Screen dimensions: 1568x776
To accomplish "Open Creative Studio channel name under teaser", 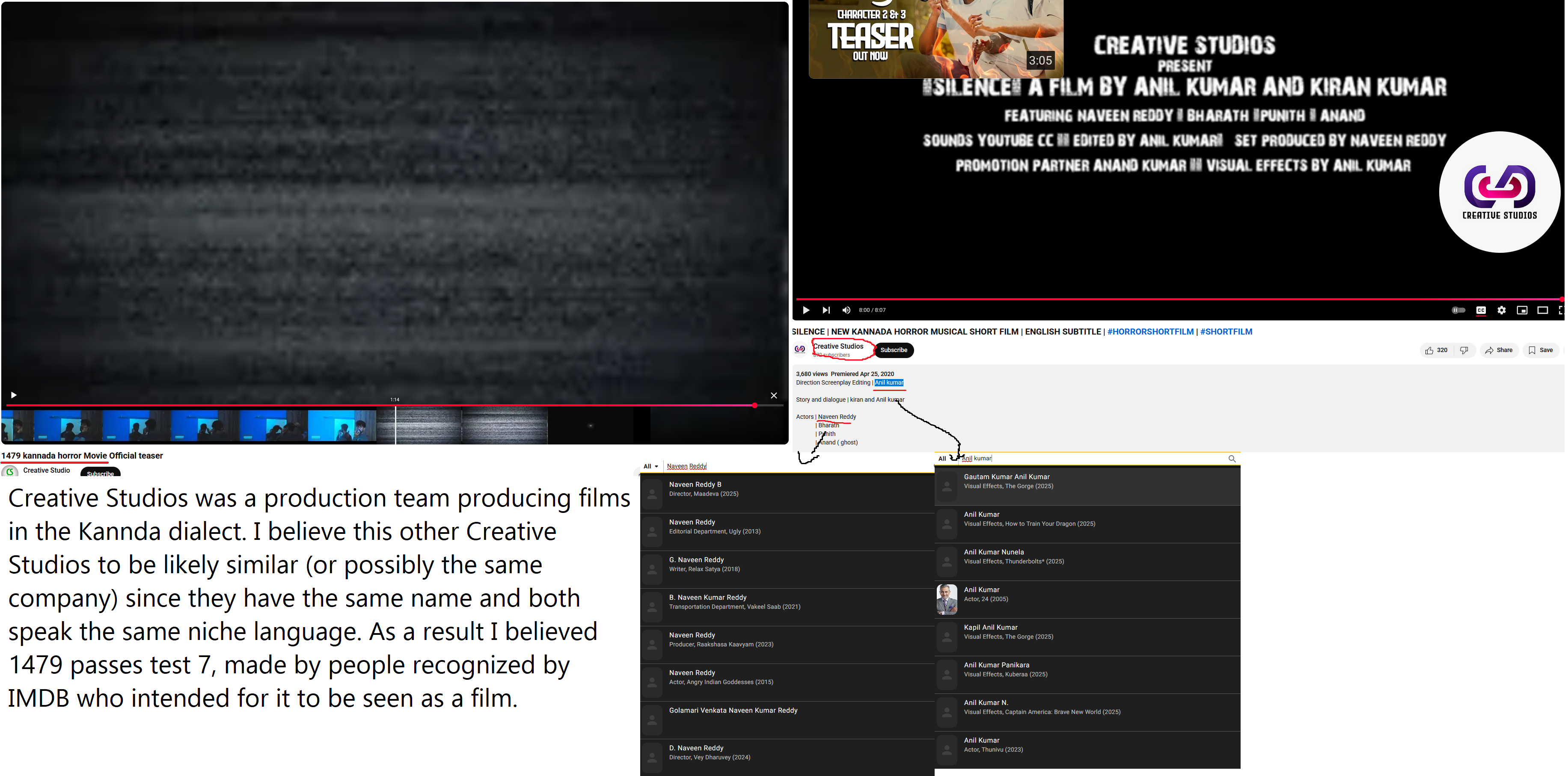I will (46, 471).
